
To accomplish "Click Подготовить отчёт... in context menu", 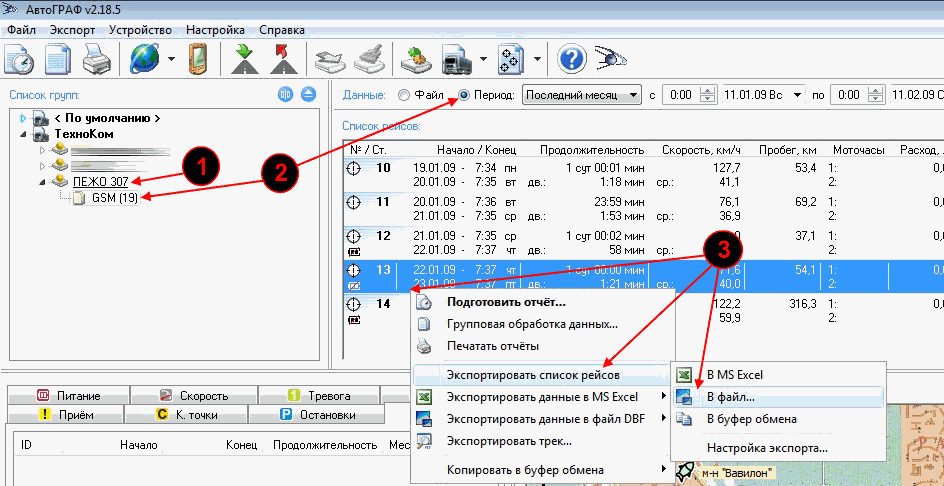I will coord(506,302).
